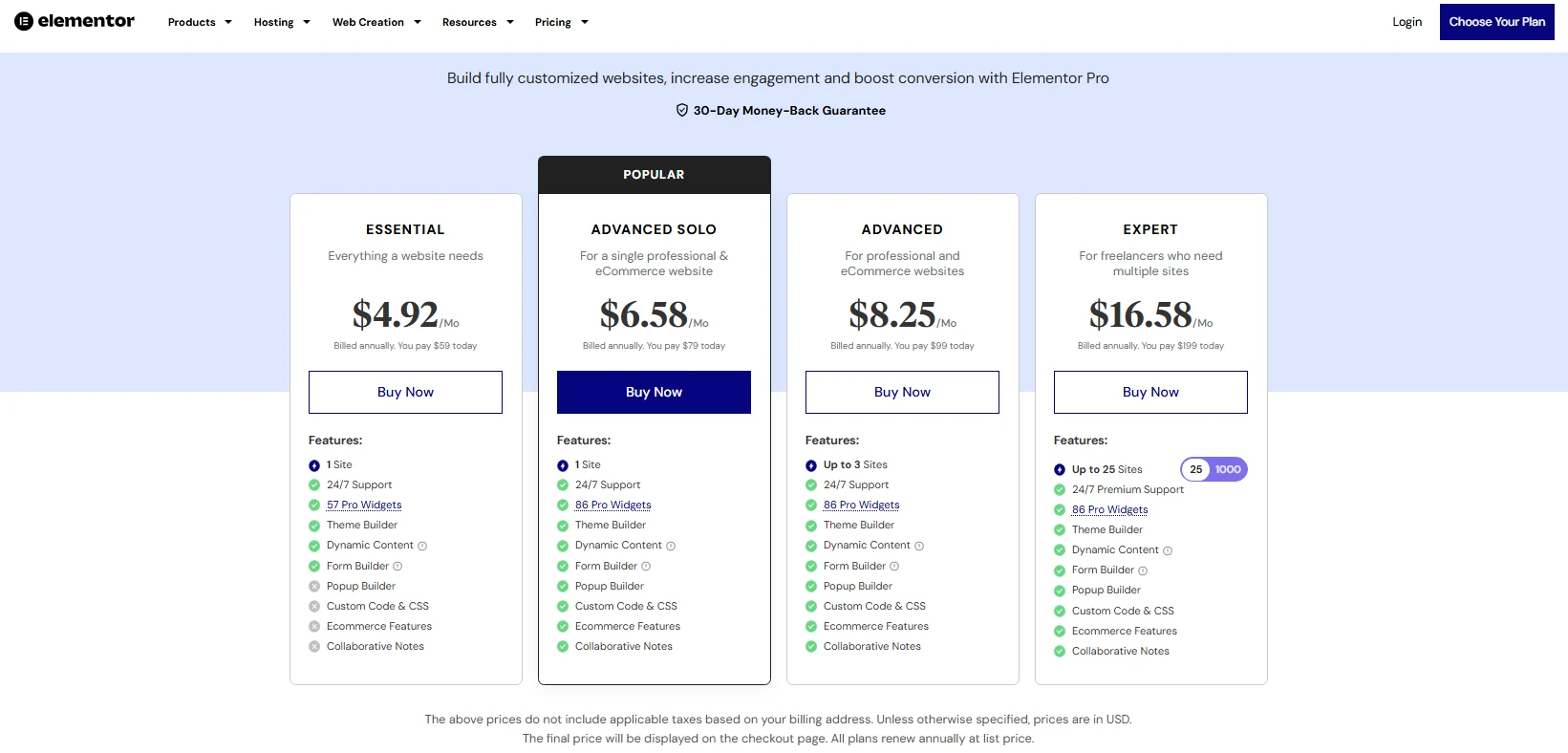Expand the Hosting dropdown menu

[282, 22]
